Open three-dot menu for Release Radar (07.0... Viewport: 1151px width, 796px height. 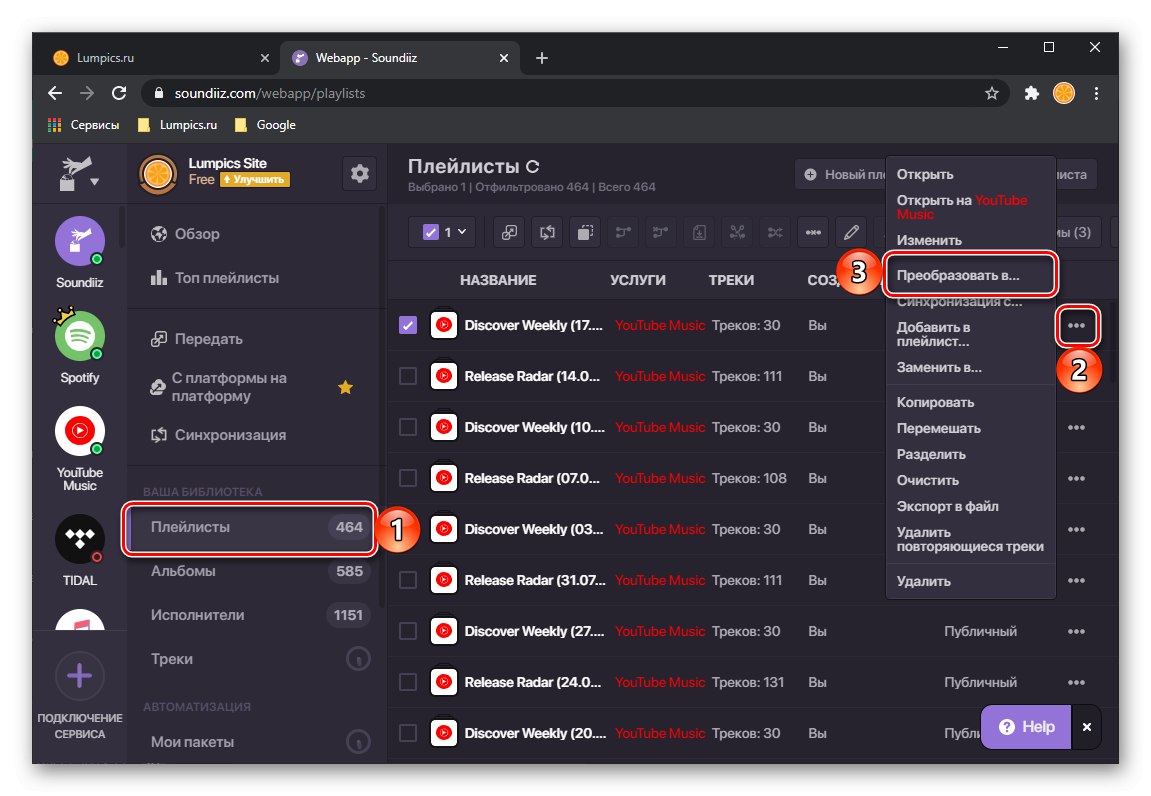pos(1076,479)
